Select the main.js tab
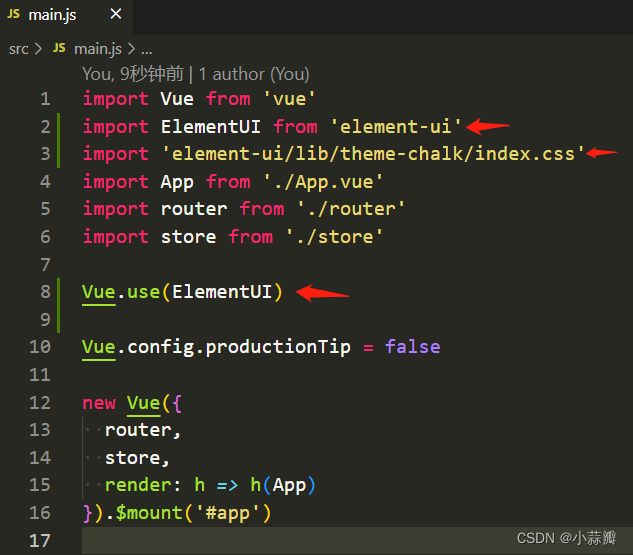Image resolution: width=633 pixels, height=555 pixels. pyautogui.click(x=66, y=15)
